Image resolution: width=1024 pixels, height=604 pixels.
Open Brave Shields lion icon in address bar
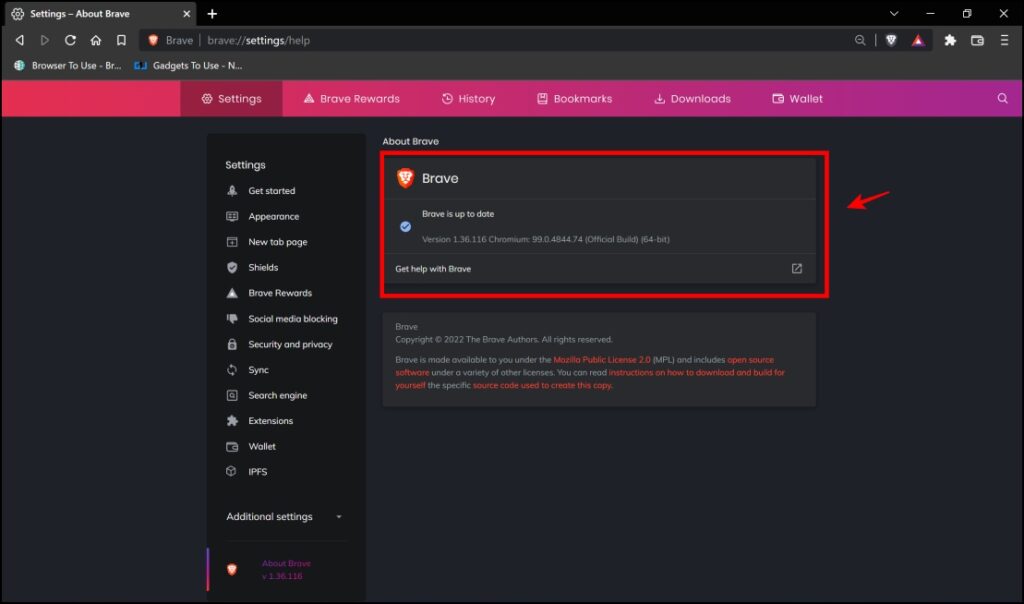891,40
